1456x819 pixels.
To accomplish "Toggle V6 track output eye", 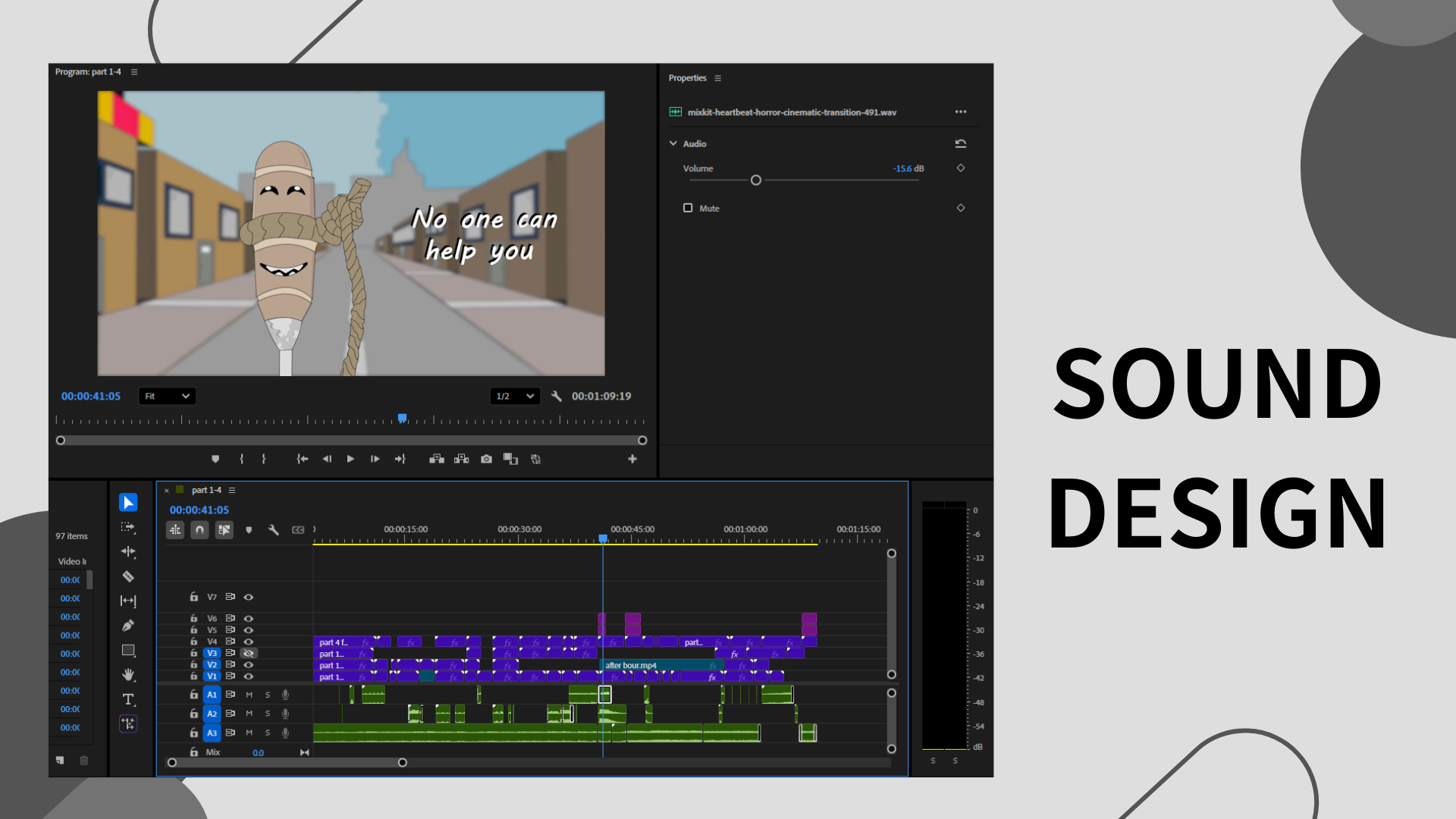I will click(x=248, y=619).
